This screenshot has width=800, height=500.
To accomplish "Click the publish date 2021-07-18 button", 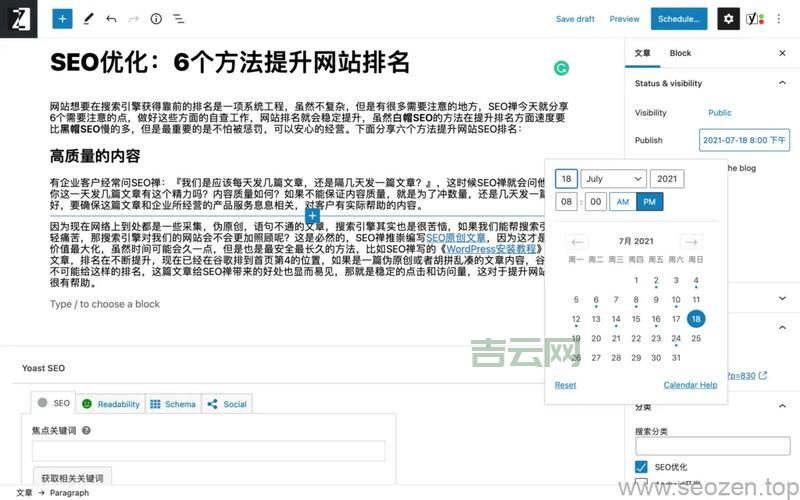I will 744,140.
